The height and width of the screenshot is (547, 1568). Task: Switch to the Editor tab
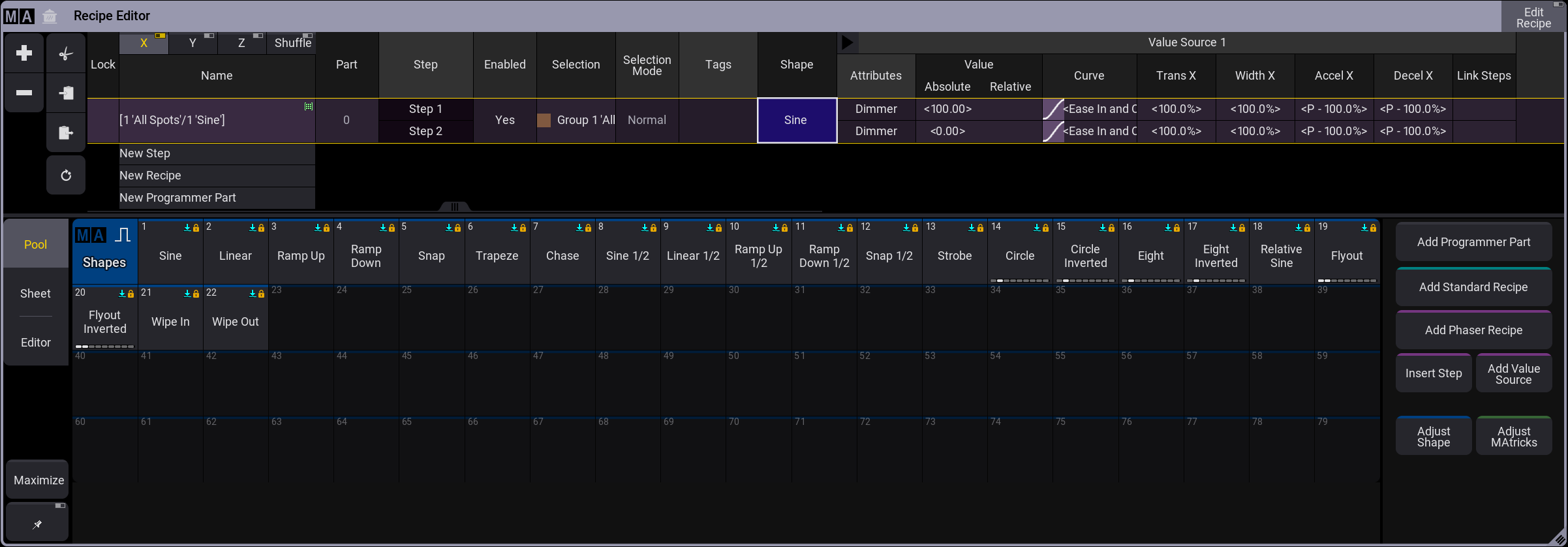point(36,343)
